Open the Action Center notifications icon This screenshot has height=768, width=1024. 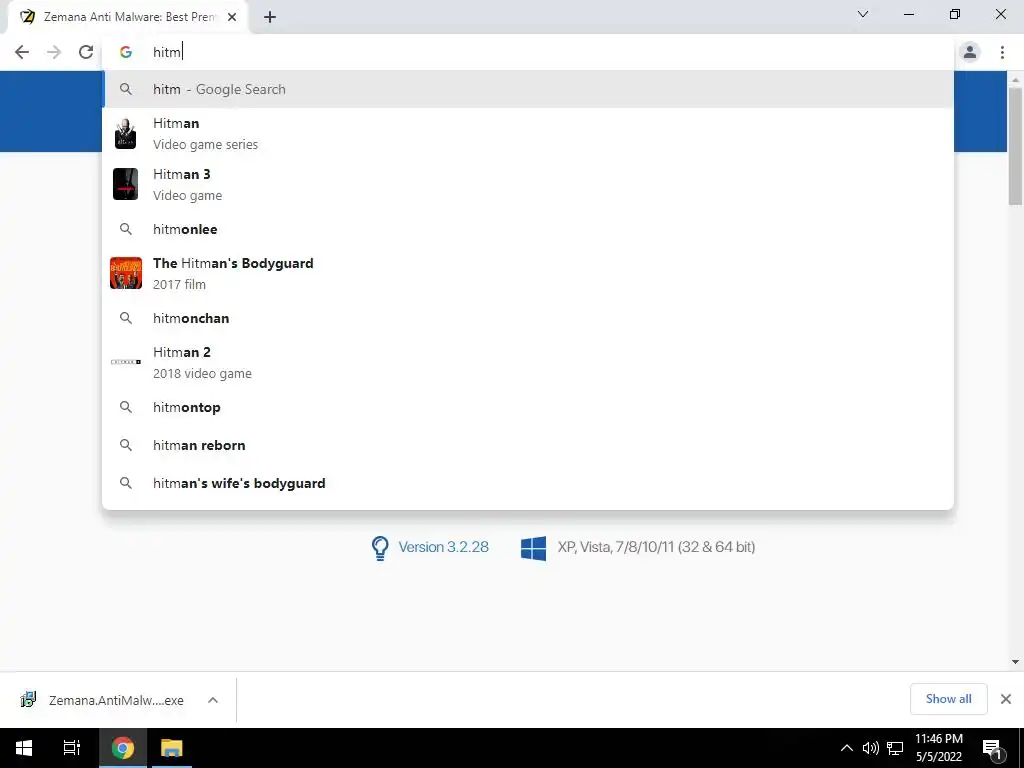point(993,748)
